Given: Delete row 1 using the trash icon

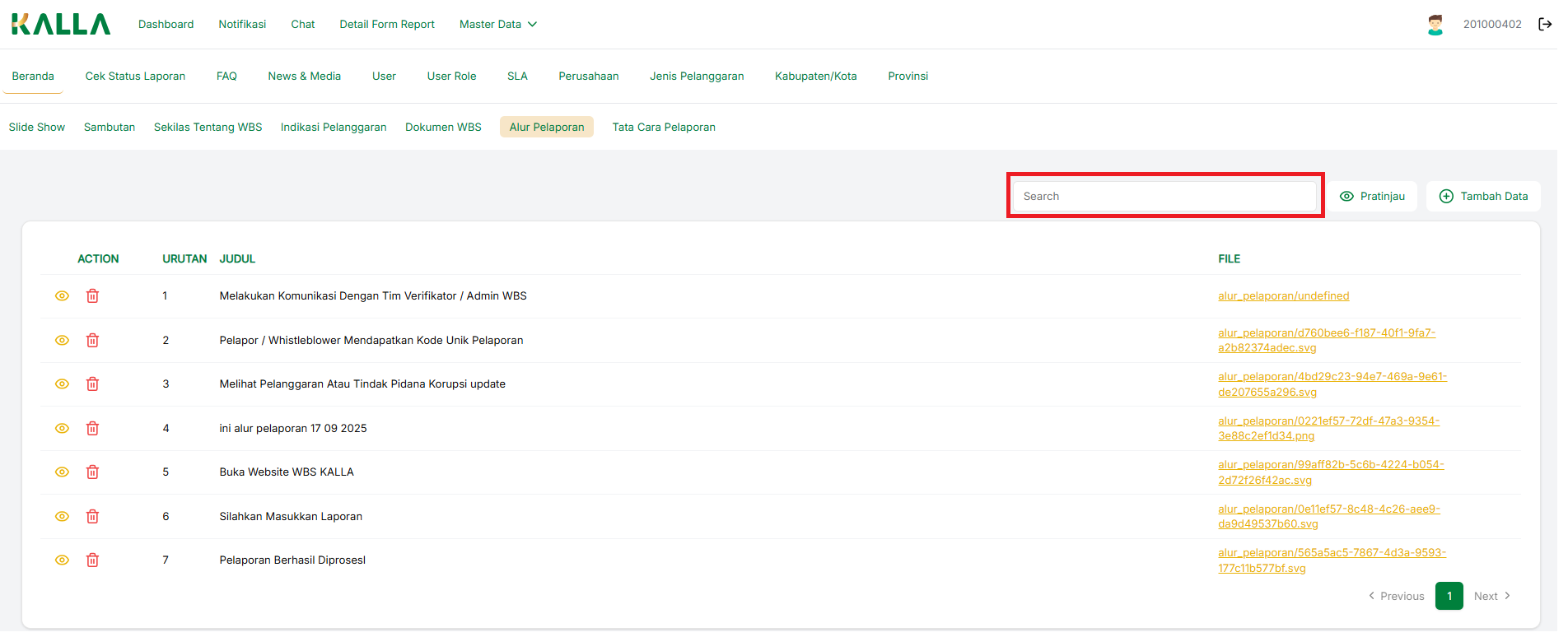Looking at the screenshot, I should coord(92,296).
